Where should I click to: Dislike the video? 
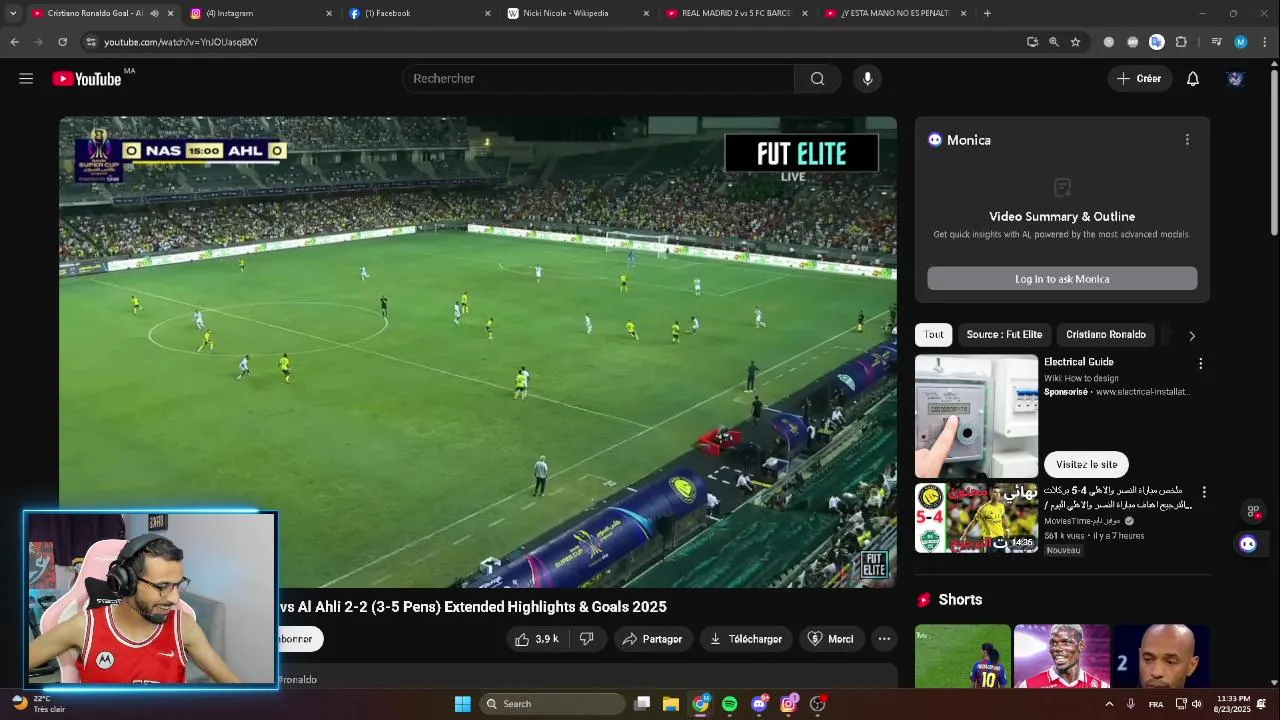click(587, 639)
